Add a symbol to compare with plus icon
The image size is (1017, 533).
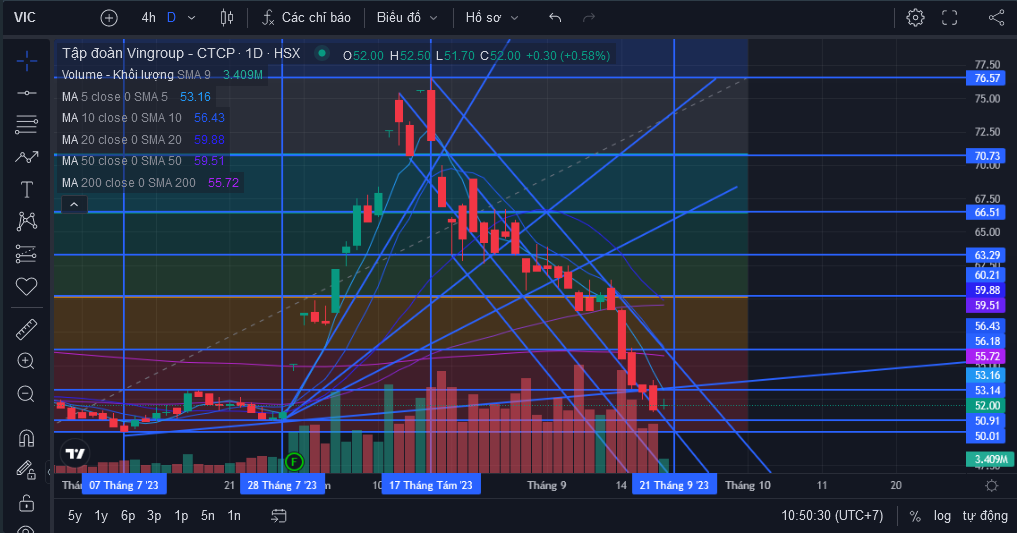109,18
